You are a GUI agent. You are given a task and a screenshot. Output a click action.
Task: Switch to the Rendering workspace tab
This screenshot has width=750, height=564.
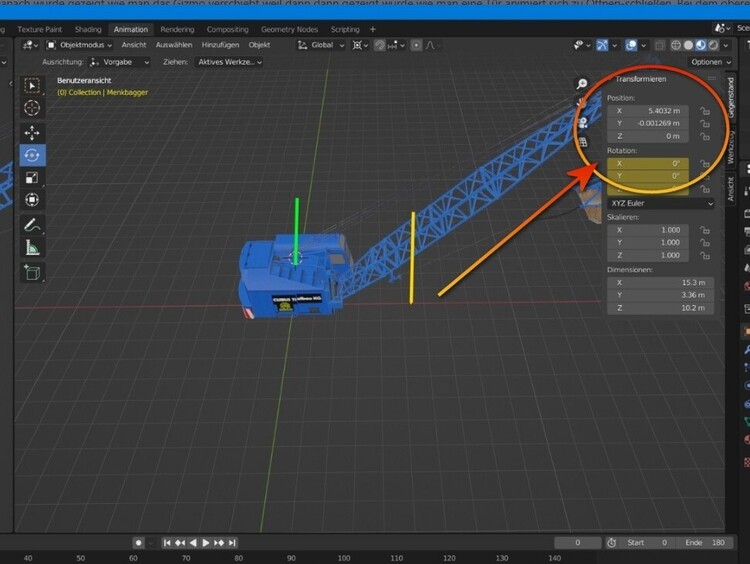(177, 30)
